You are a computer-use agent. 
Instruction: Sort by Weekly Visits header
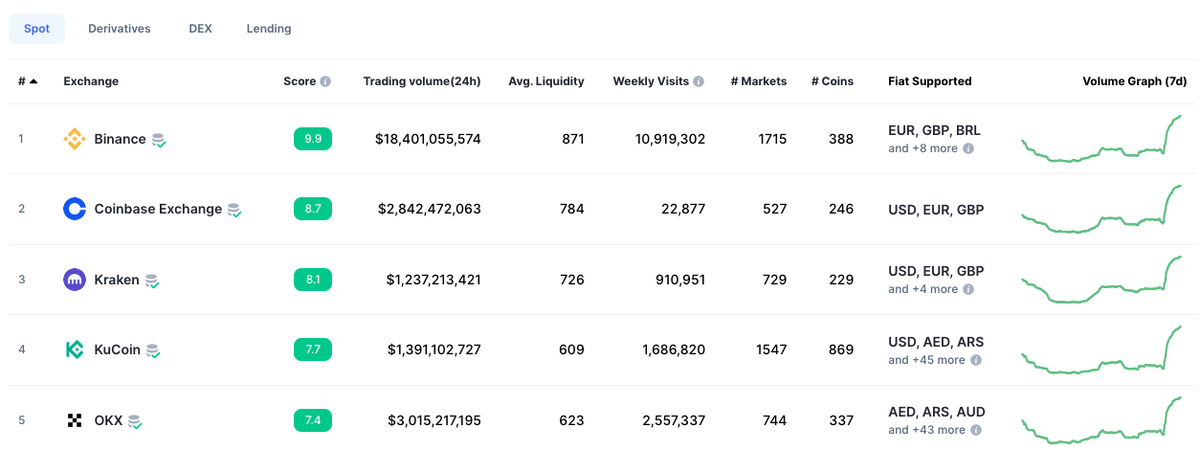[x=651, y=82]
